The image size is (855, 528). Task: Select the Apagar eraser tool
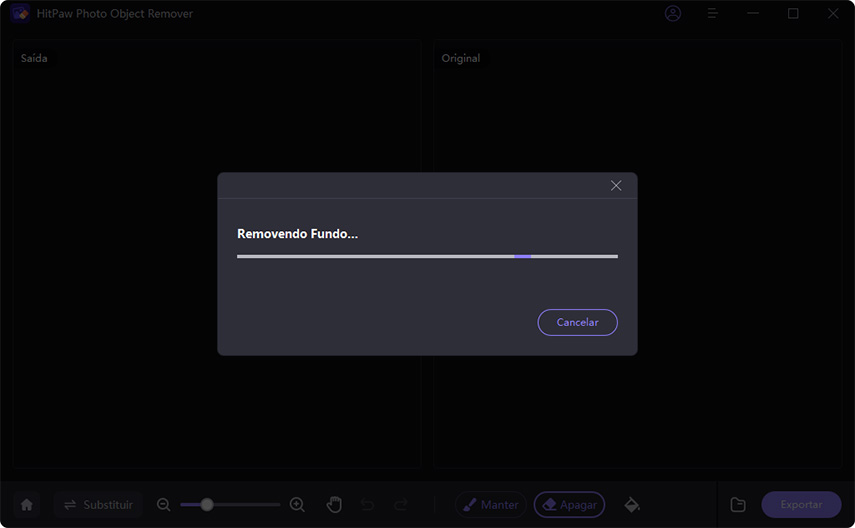(x=569, y=505)
